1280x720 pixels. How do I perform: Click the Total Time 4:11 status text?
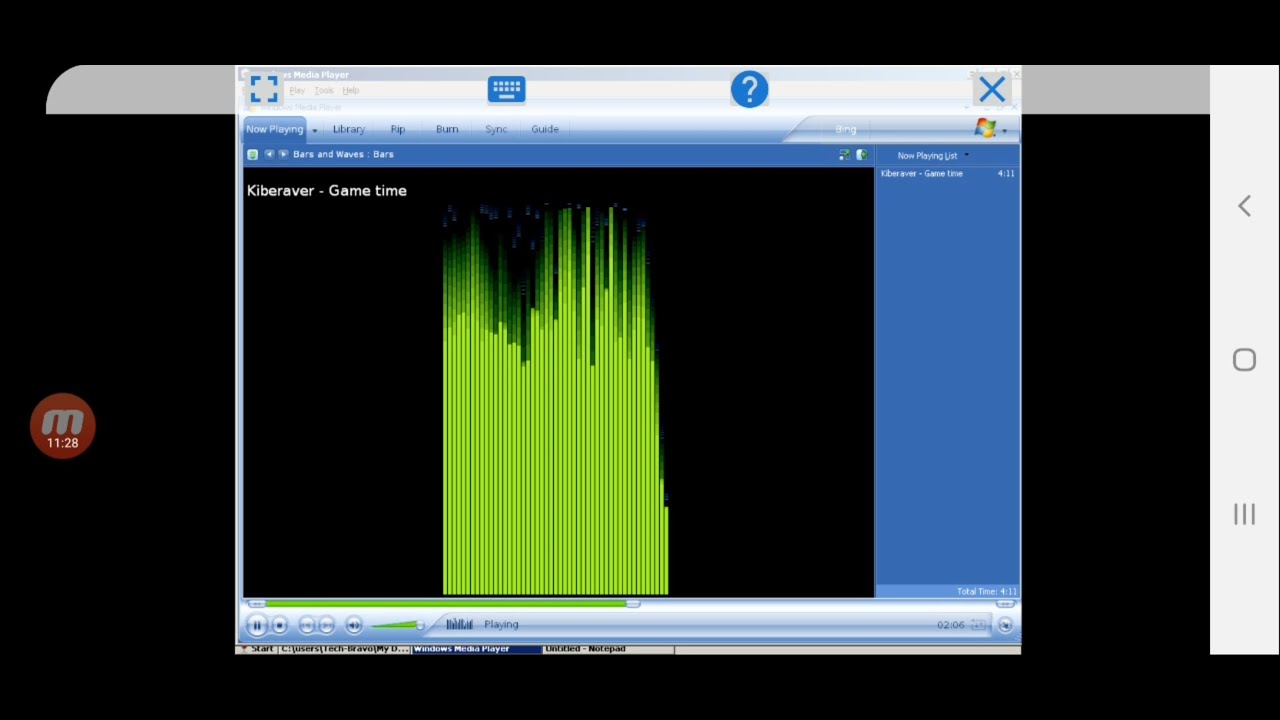pos(986,591)
